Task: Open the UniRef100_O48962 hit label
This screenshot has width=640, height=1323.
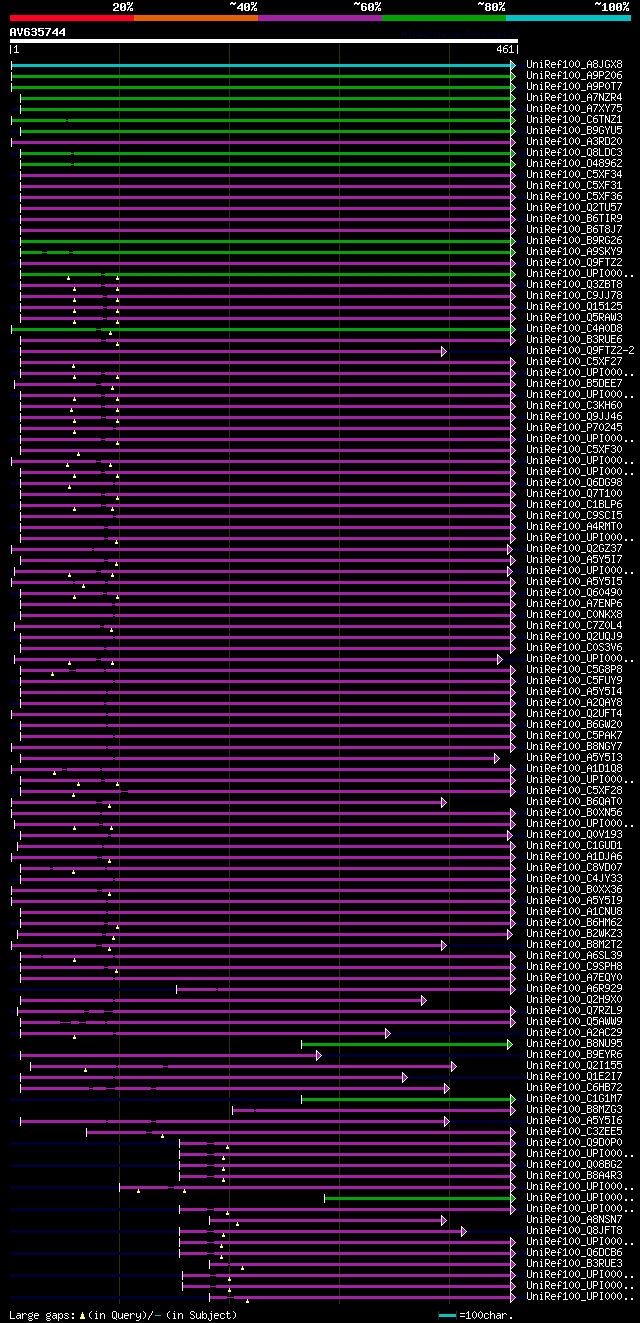Action: pos(575,163)
